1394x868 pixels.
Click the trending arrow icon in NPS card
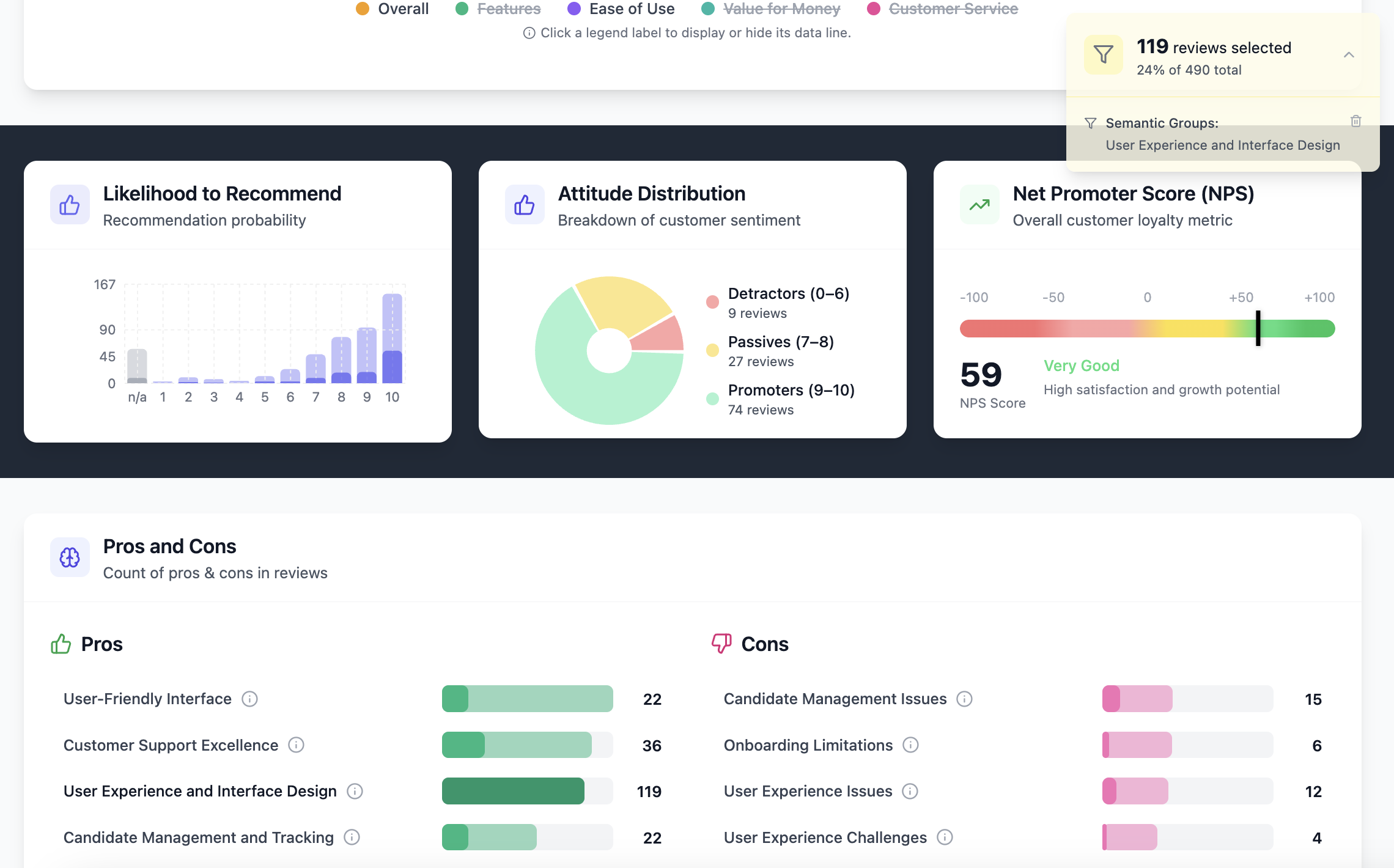click(x=979, y=205)
